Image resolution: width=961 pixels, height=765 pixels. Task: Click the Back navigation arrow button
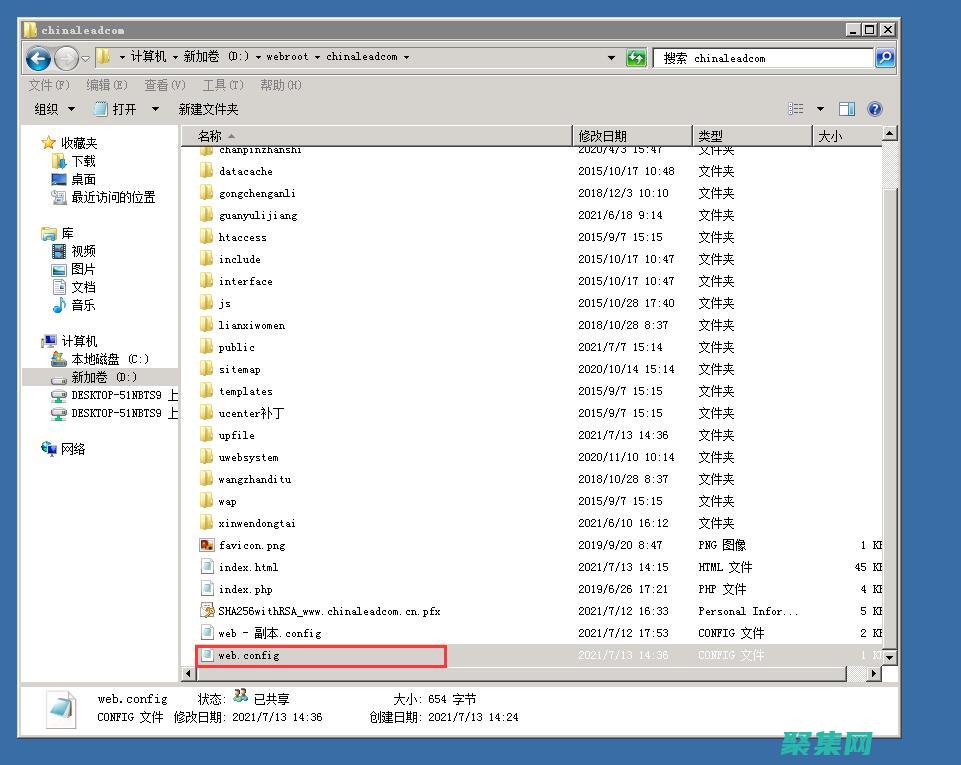[x=38, y=58]
